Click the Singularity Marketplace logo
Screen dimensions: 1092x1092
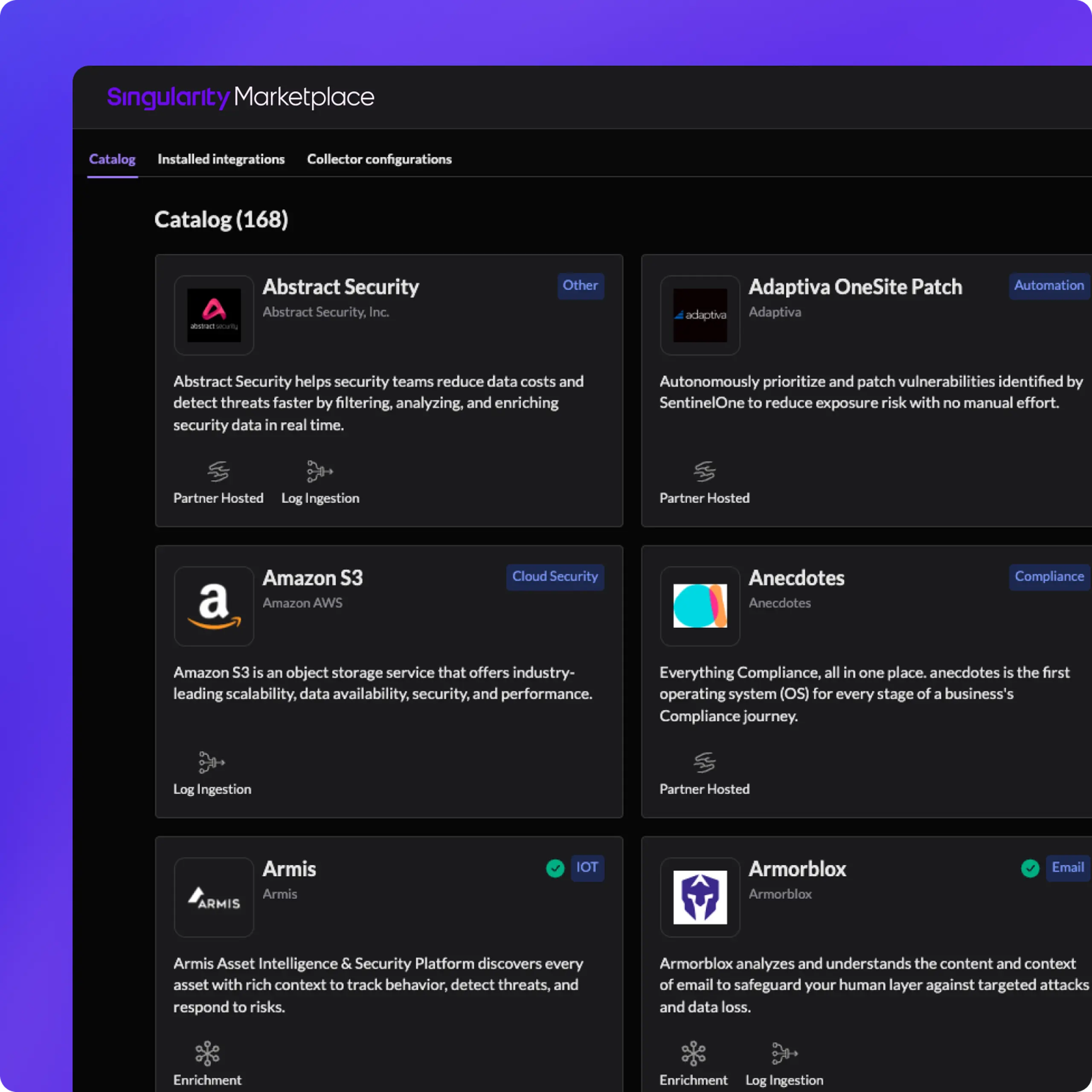pyautogui.click(x=241, y=97)
